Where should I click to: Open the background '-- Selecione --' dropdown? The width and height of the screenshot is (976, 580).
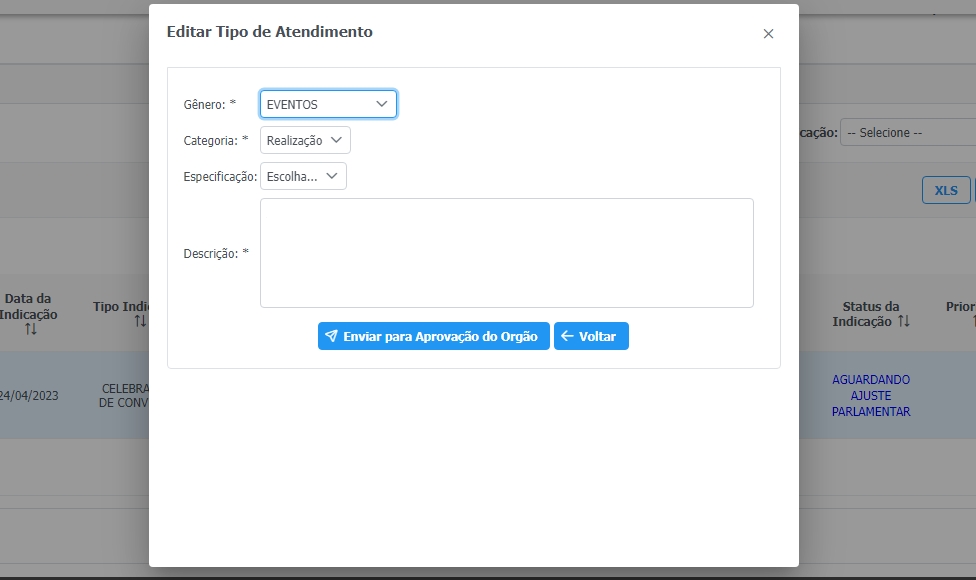click(907, 132)
